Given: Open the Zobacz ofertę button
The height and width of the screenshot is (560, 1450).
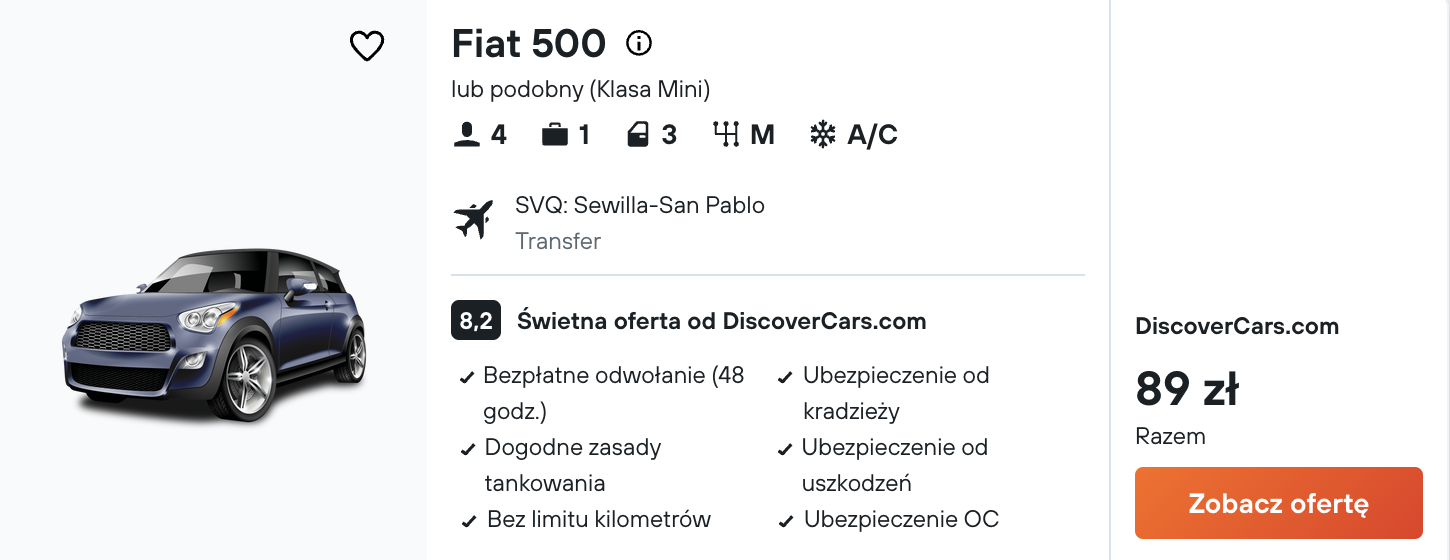Looking at the screenshot, I should [1279, 503].
